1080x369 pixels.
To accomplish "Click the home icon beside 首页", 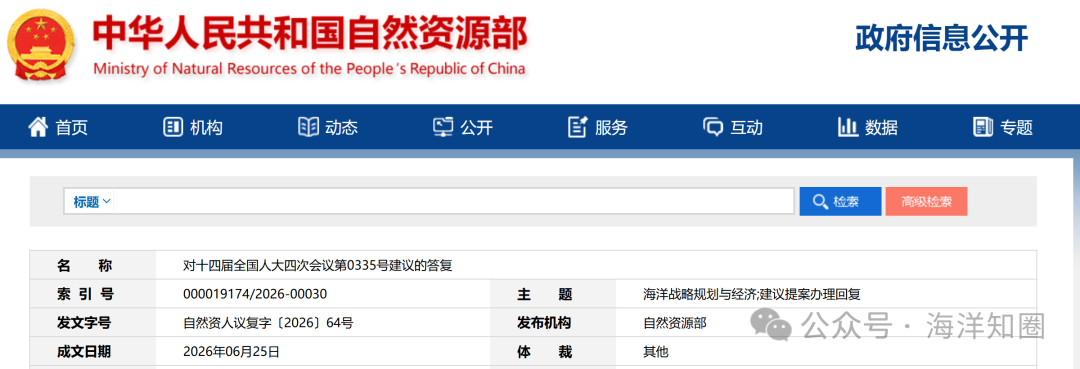I will click(38, 127).
